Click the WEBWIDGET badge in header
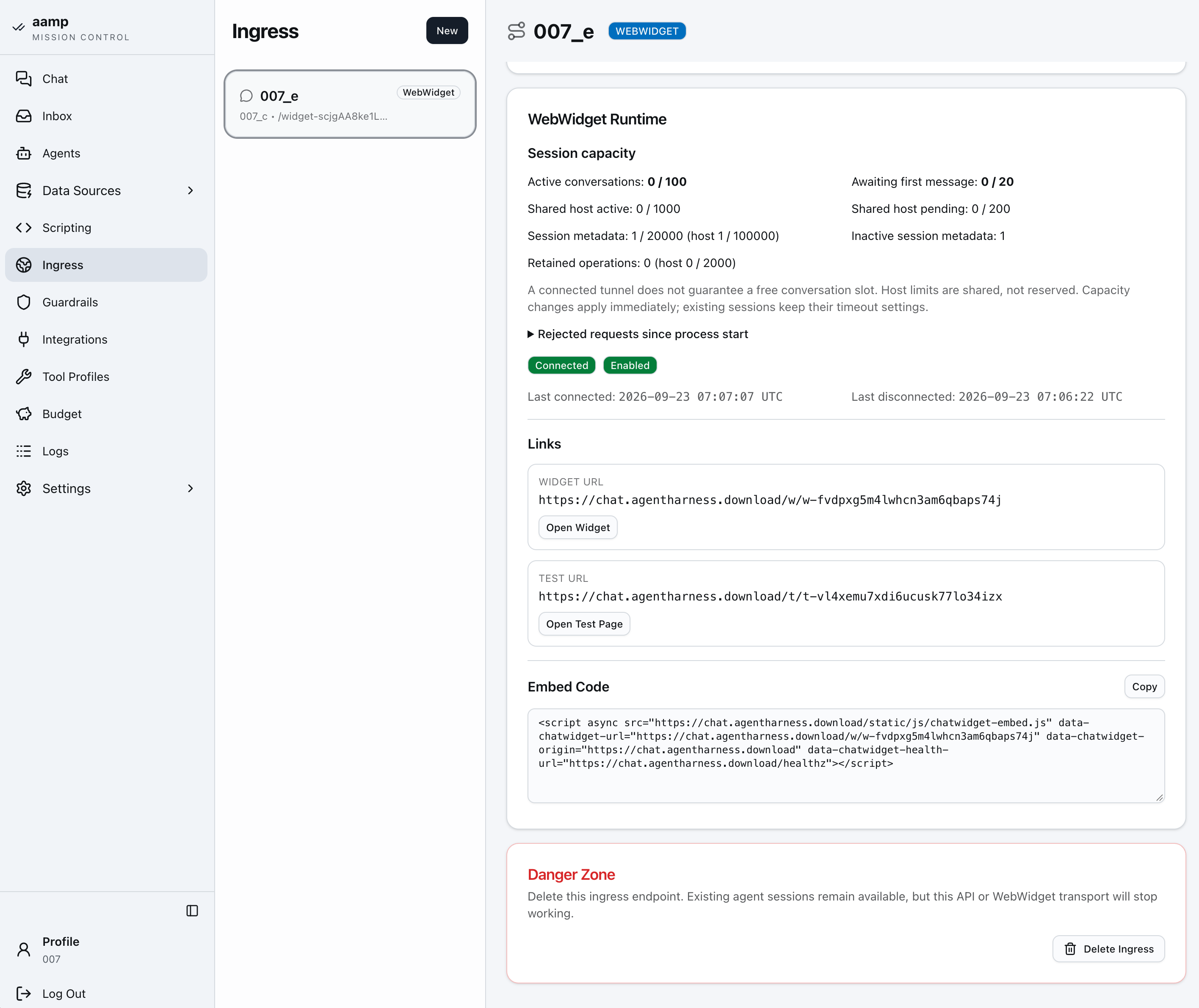 pos(646,31)
